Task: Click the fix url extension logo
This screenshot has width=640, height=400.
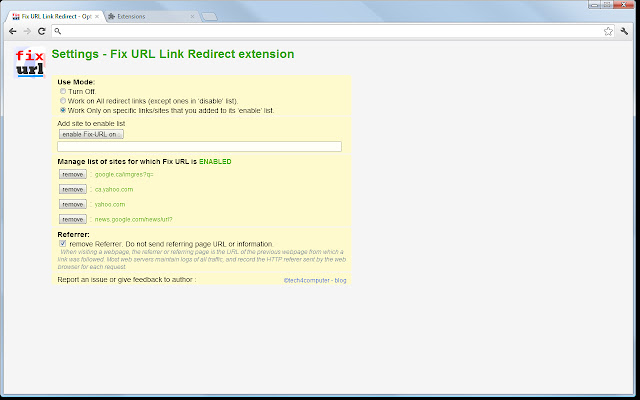Action: click(x=30, y=63)
